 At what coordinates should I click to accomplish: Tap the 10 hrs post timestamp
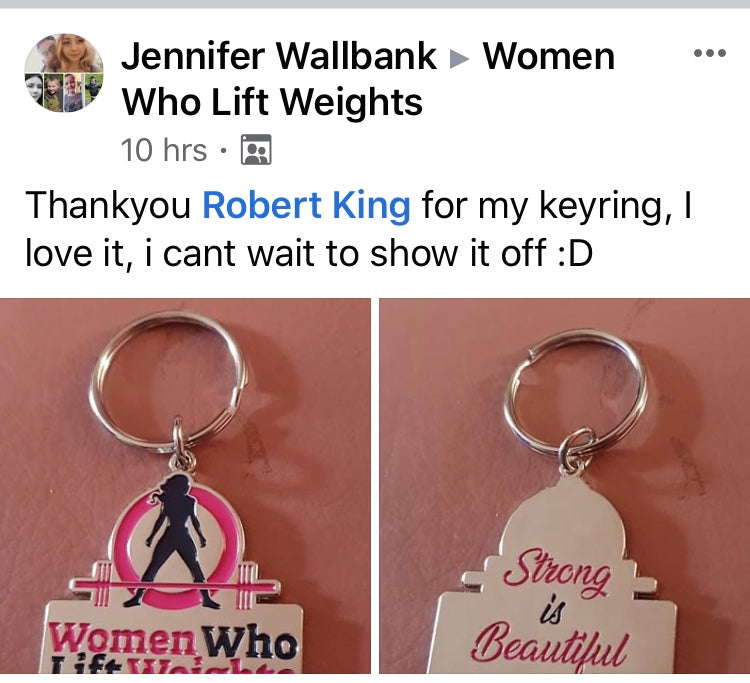pyautogui.click(x=164, y=150)
